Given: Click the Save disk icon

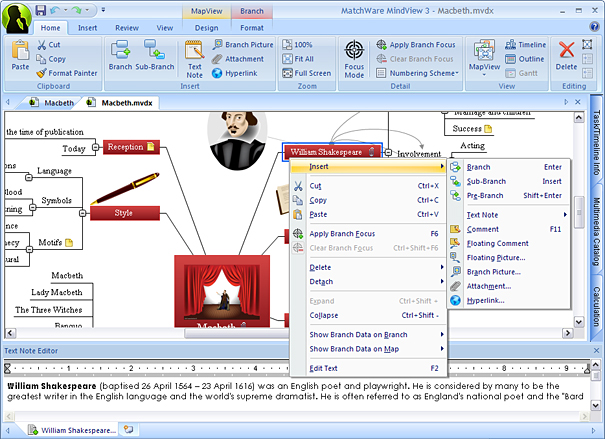Looking at the screenshot, I should [x=41, y=10].
